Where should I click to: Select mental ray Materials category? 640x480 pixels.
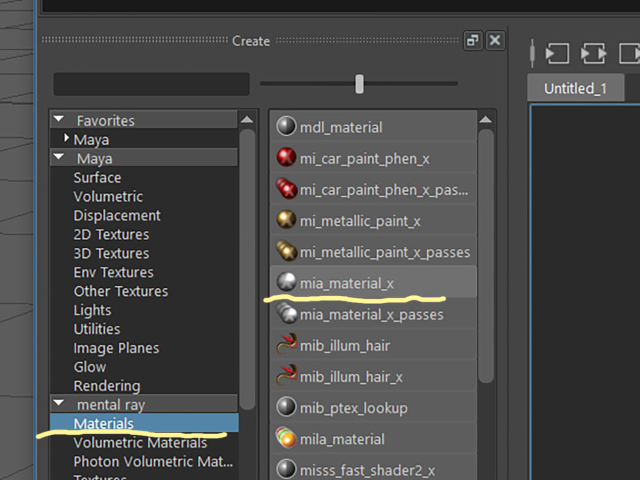(144, 423)
